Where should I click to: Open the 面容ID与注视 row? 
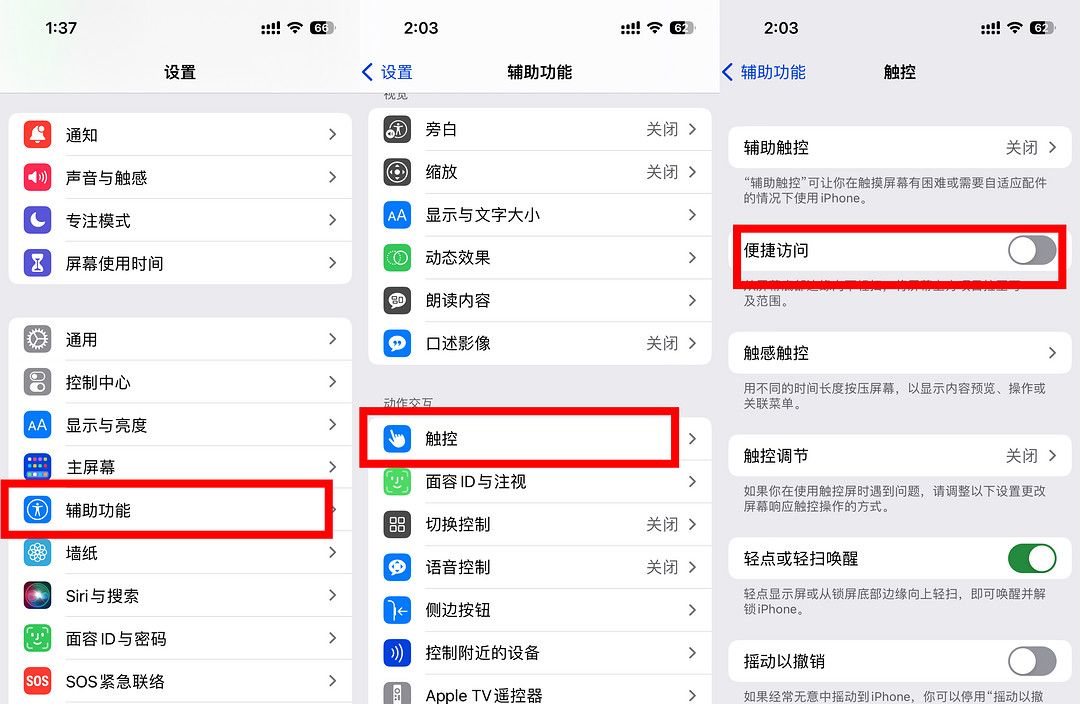click(540, 482)
